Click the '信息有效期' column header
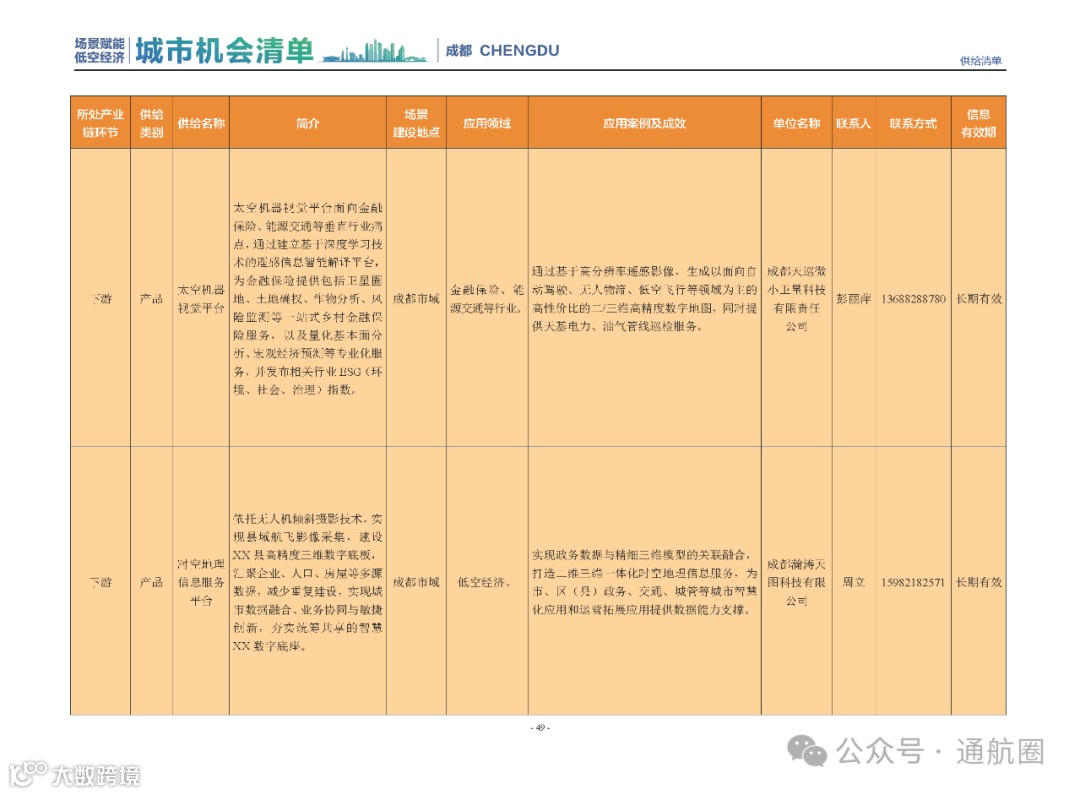Image resolution: width=1080 pixels, height=795 pixels. click(978, 123)
